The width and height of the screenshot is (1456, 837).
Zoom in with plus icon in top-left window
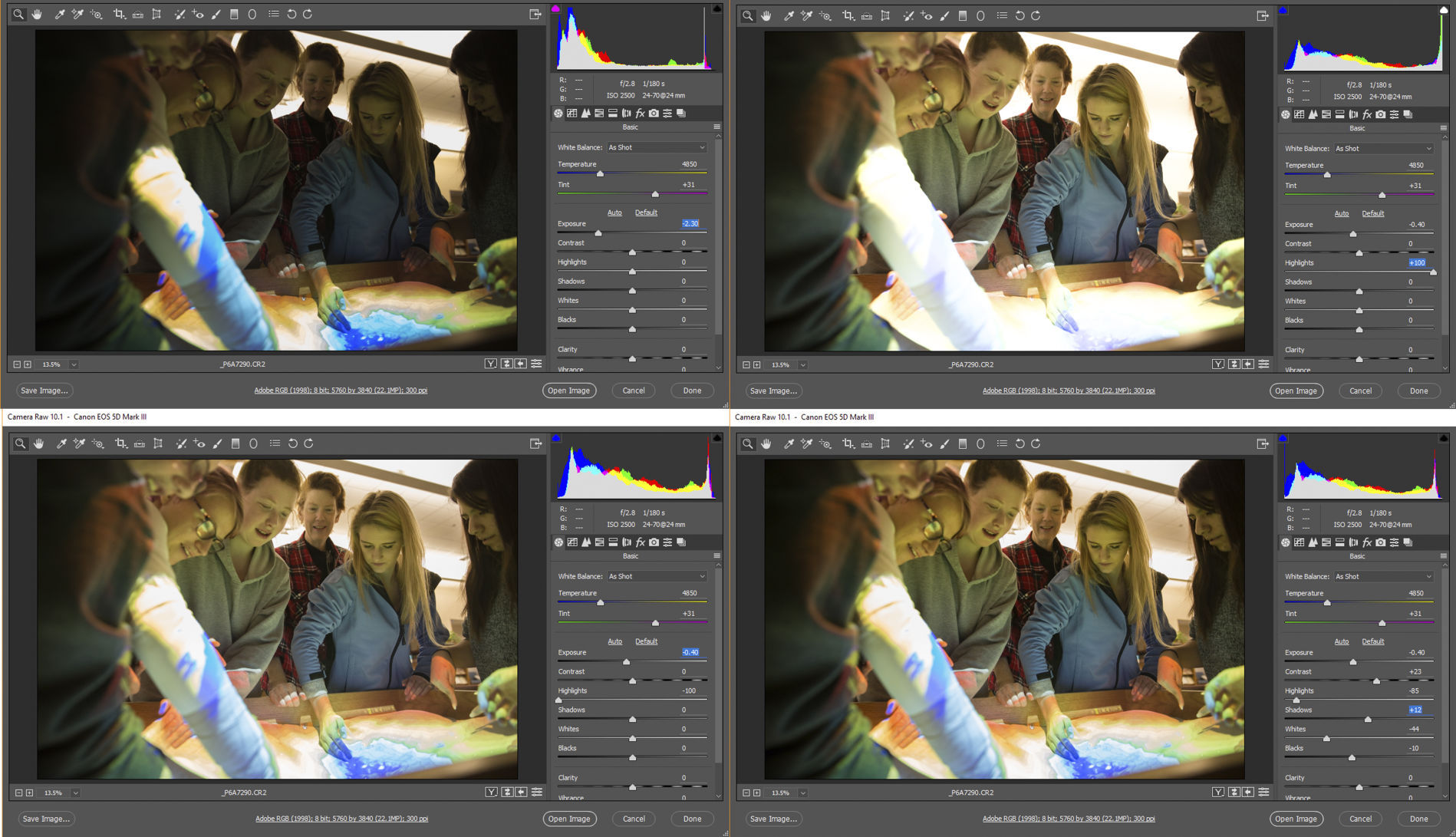(x=28, y=364)
